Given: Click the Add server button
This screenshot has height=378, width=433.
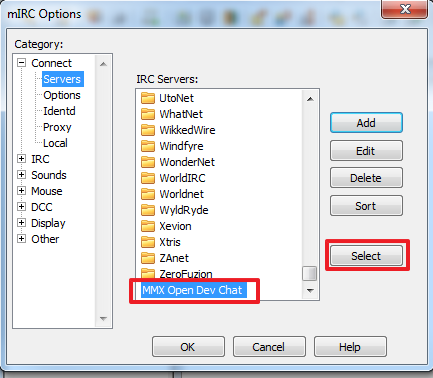Looking at the screenshot, I should click(366, 123).
